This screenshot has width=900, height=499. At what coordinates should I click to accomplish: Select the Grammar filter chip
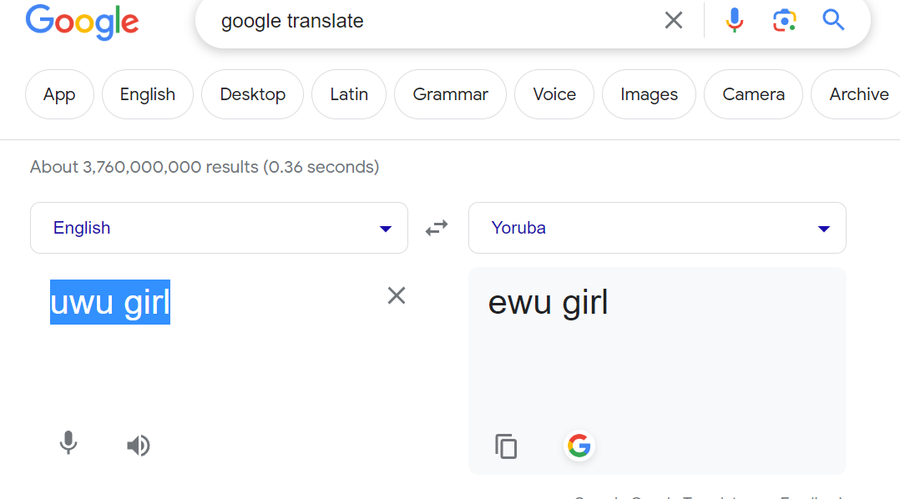point(450,94)
